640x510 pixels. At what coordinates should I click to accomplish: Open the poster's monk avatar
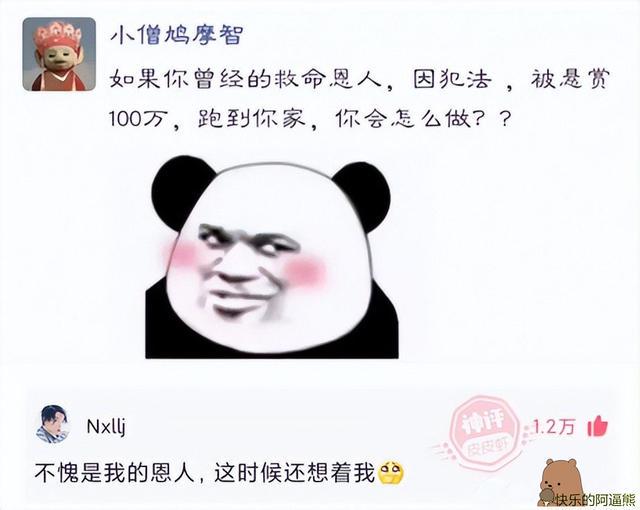tap(59, 54)
